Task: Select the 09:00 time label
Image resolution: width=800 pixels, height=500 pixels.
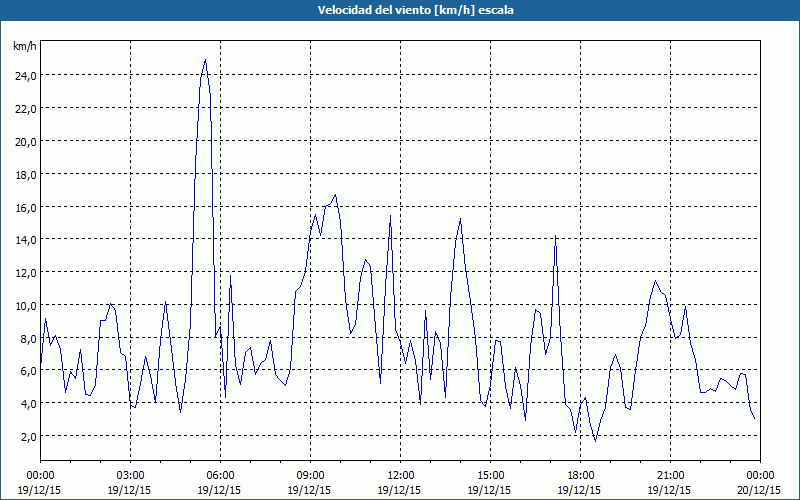Action: tap(310, 476)
